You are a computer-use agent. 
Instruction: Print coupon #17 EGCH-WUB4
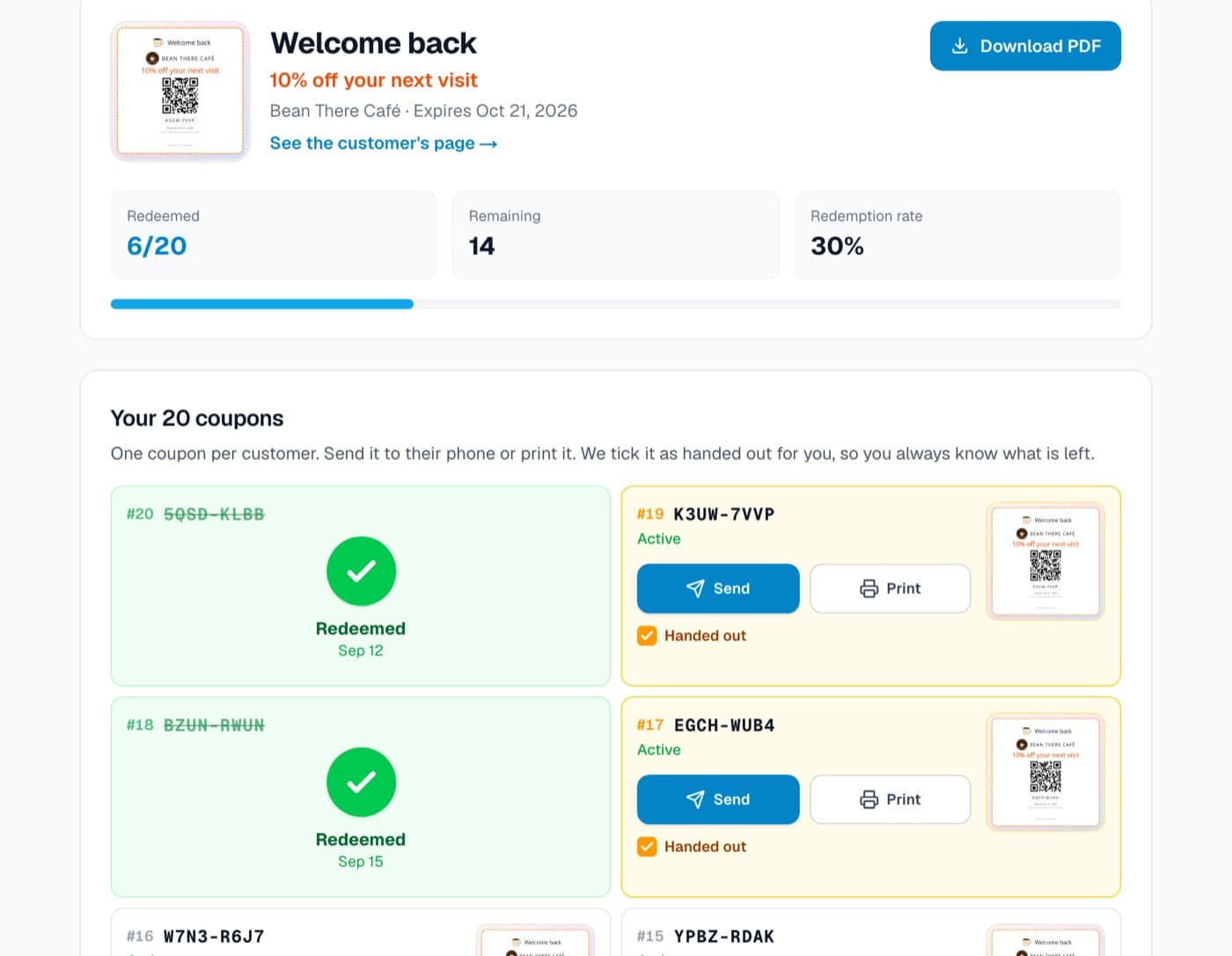pyautogui.click(x=890, y=799)
